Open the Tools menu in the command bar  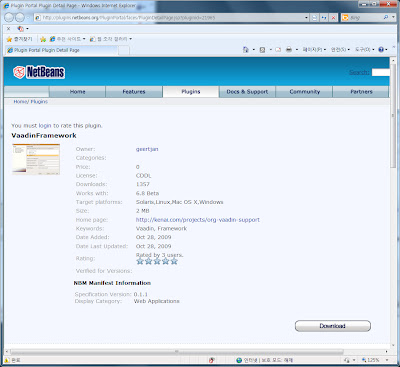(364, 50)
